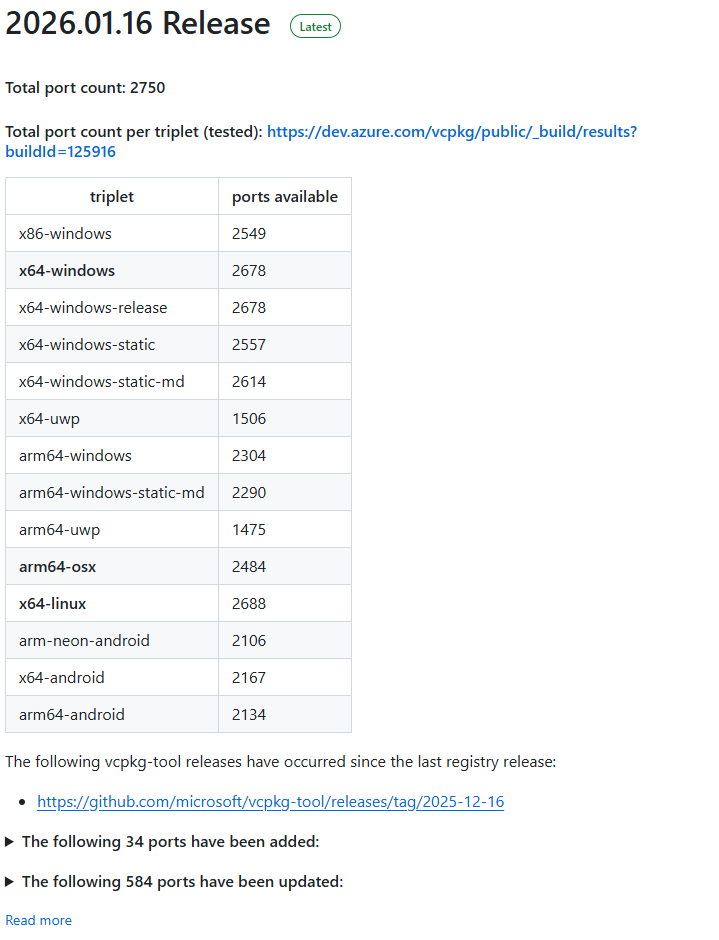Expand the 34 ports added section
This screenshot has width=719, height=940.
170,842
